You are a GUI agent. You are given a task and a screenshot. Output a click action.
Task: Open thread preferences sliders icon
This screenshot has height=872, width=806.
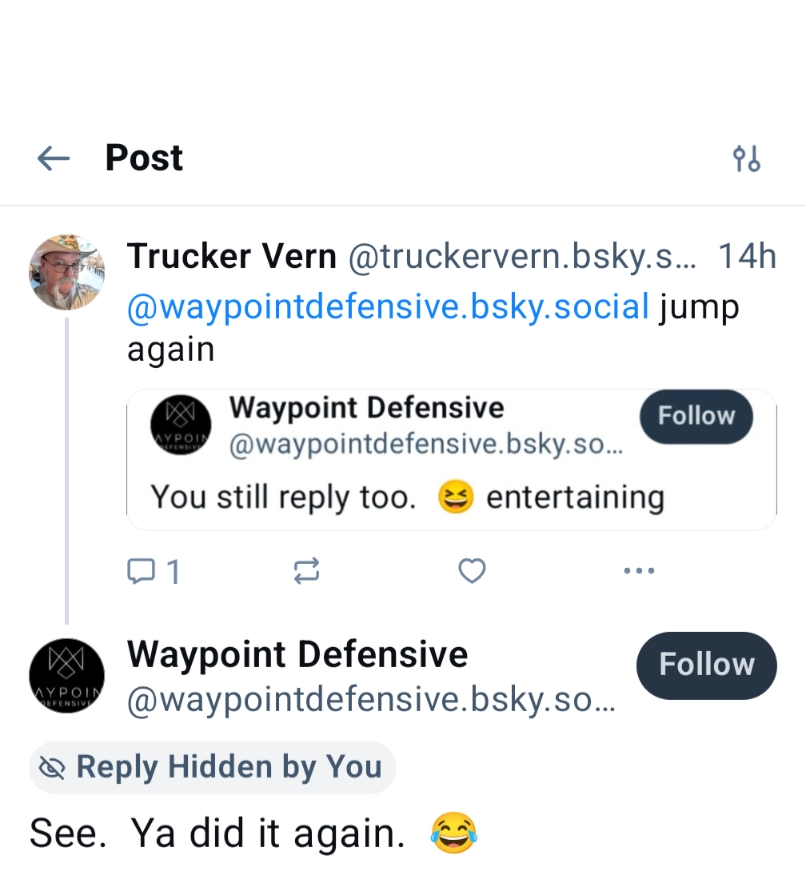(x=747, y=158)
